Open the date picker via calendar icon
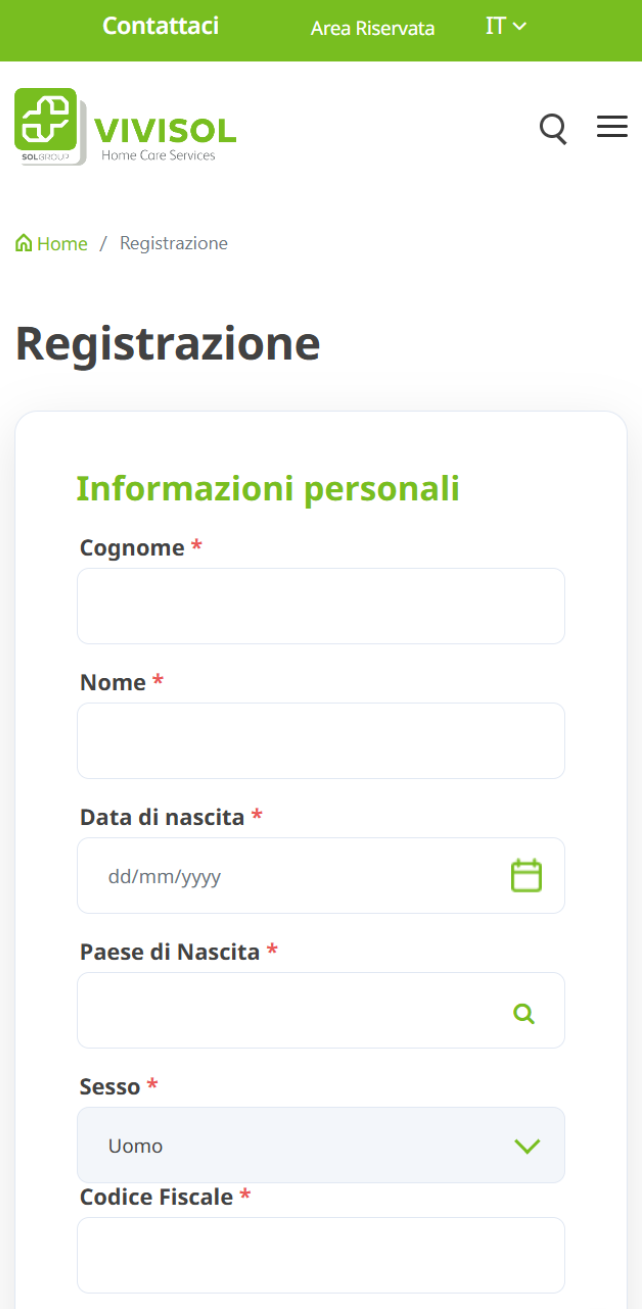 coord(527,874)
